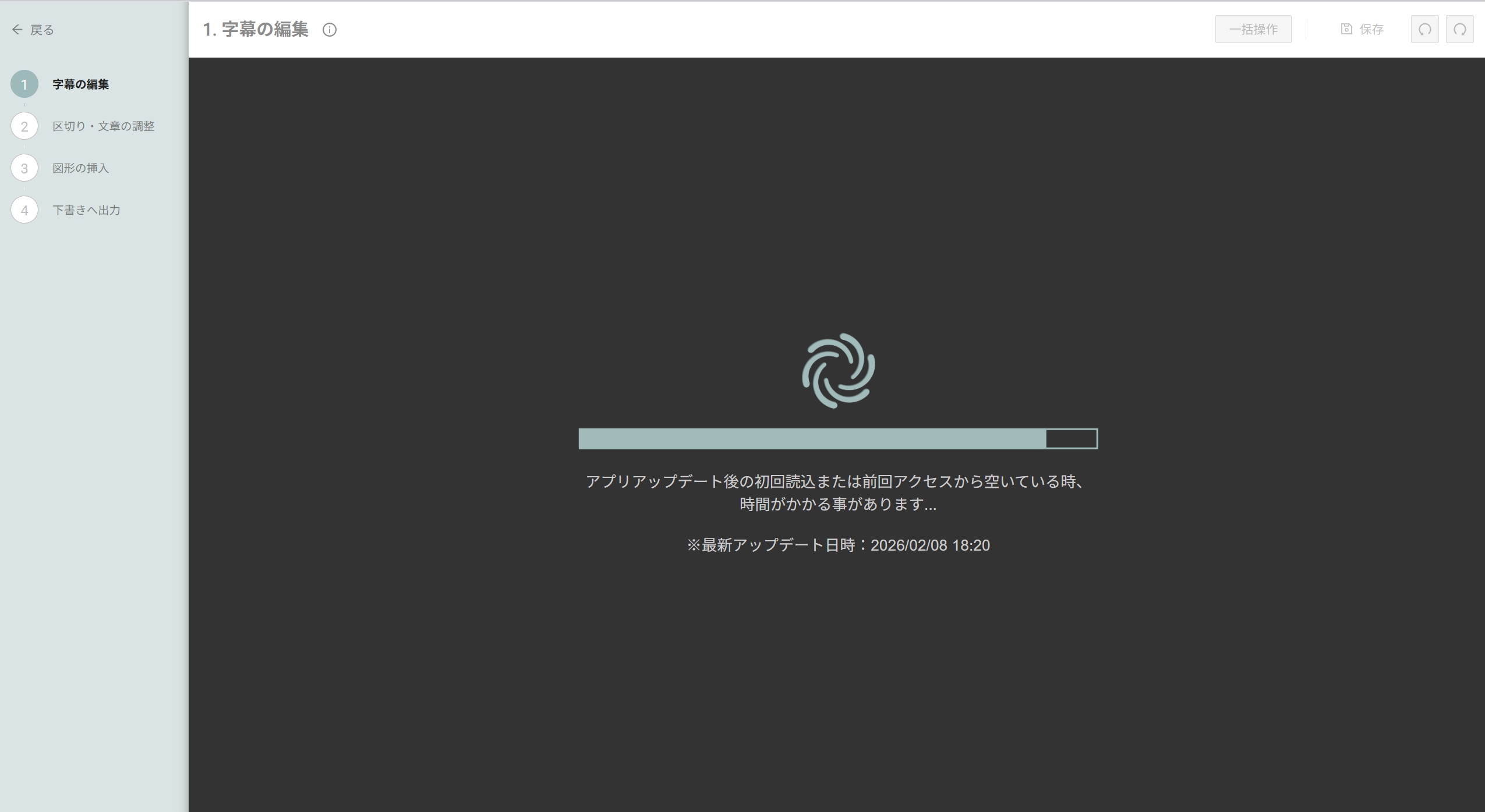This screenshot has width=1485, height=812.
Task: Click the undo (counter-clockwise arrow) button
Action: 1424,29
